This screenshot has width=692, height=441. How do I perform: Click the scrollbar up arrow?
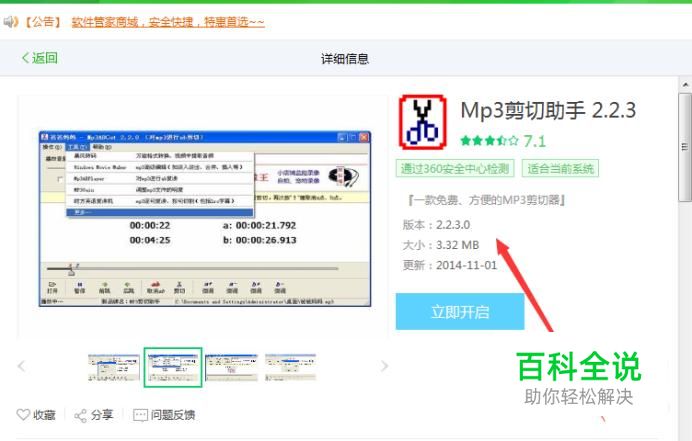coord(685,84)
